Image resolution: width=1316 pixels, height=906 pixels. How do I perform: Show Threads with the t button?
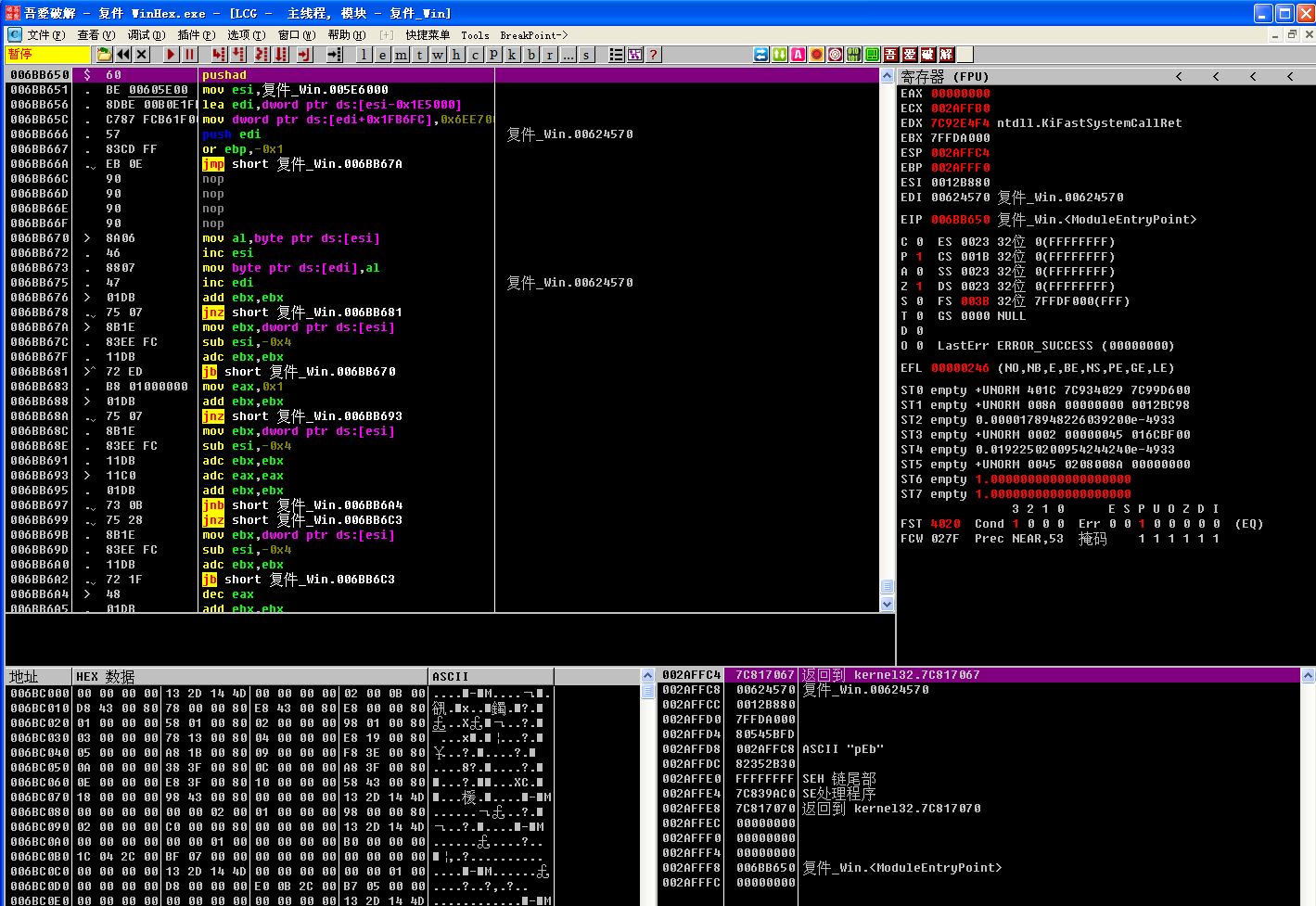pos(419,55)
